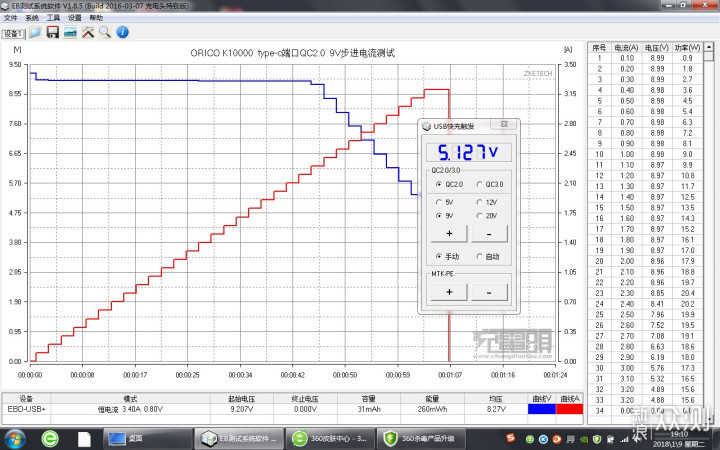Click the open file folder toolbar icon
This screenshot has width=720, height=450.
(35, 33)
